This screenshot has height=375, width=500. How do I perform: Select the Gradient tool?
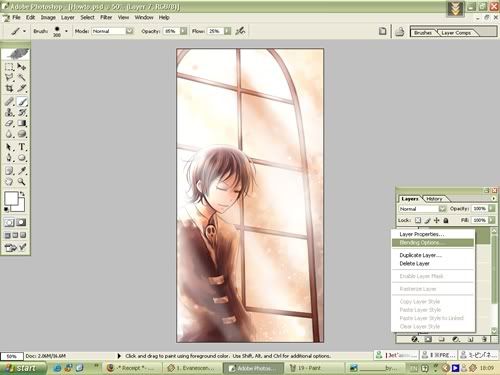pyautogui.click(x=22, y=123)
